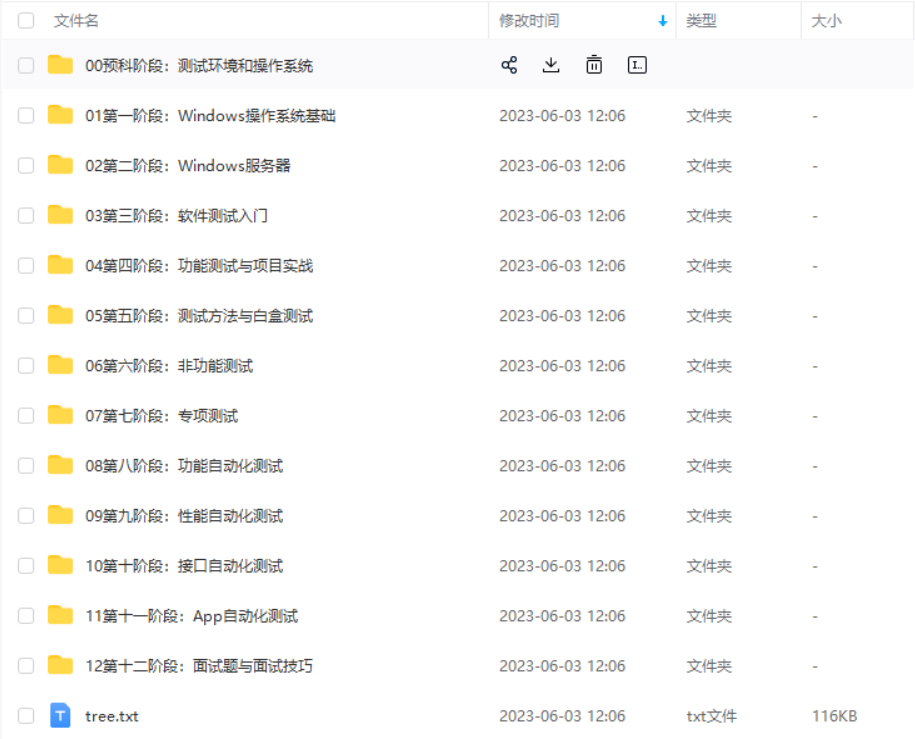
Task: Check the box for 04第四阶段 folder
Action: (x=26, y=266)
